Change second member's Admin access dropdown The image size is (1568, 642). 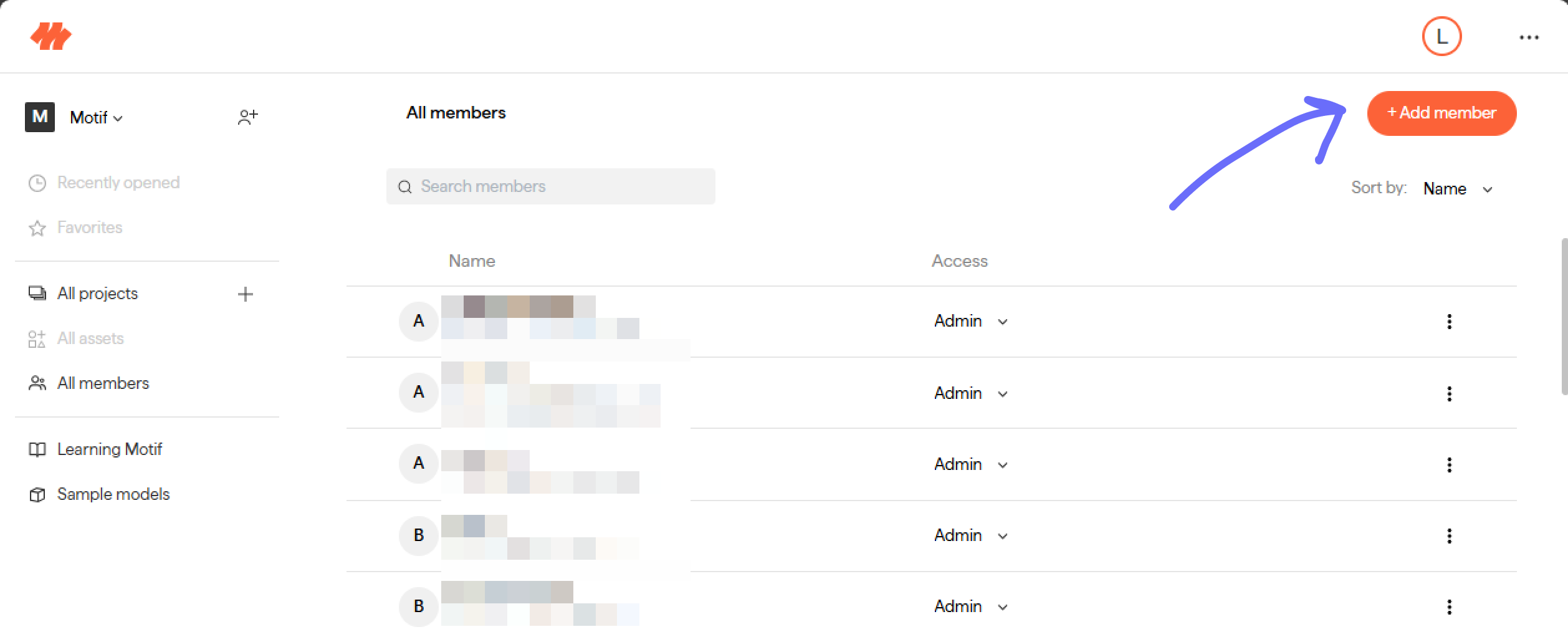[x=970, y=394]
